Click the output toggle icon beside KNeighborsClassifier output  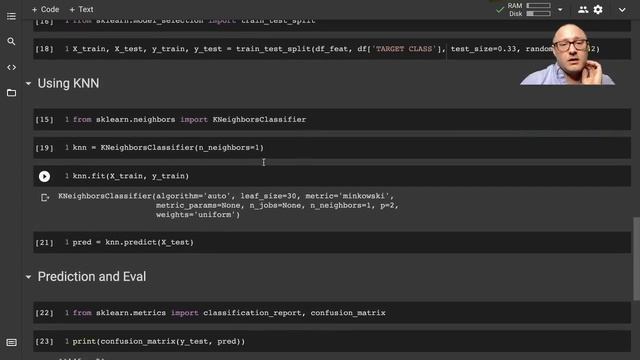[x=45, y=198]
